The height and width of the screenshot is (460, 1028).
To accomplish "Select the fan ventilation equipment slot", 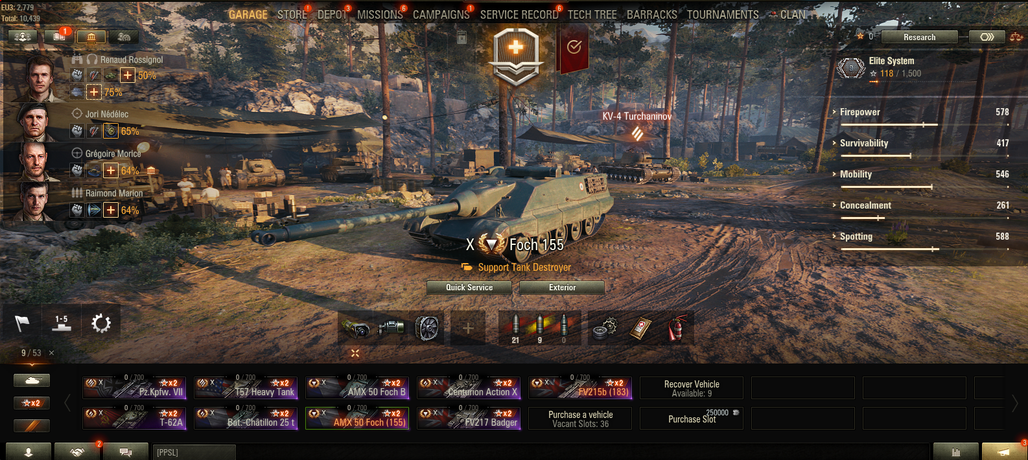I will [x=427, y=328].
